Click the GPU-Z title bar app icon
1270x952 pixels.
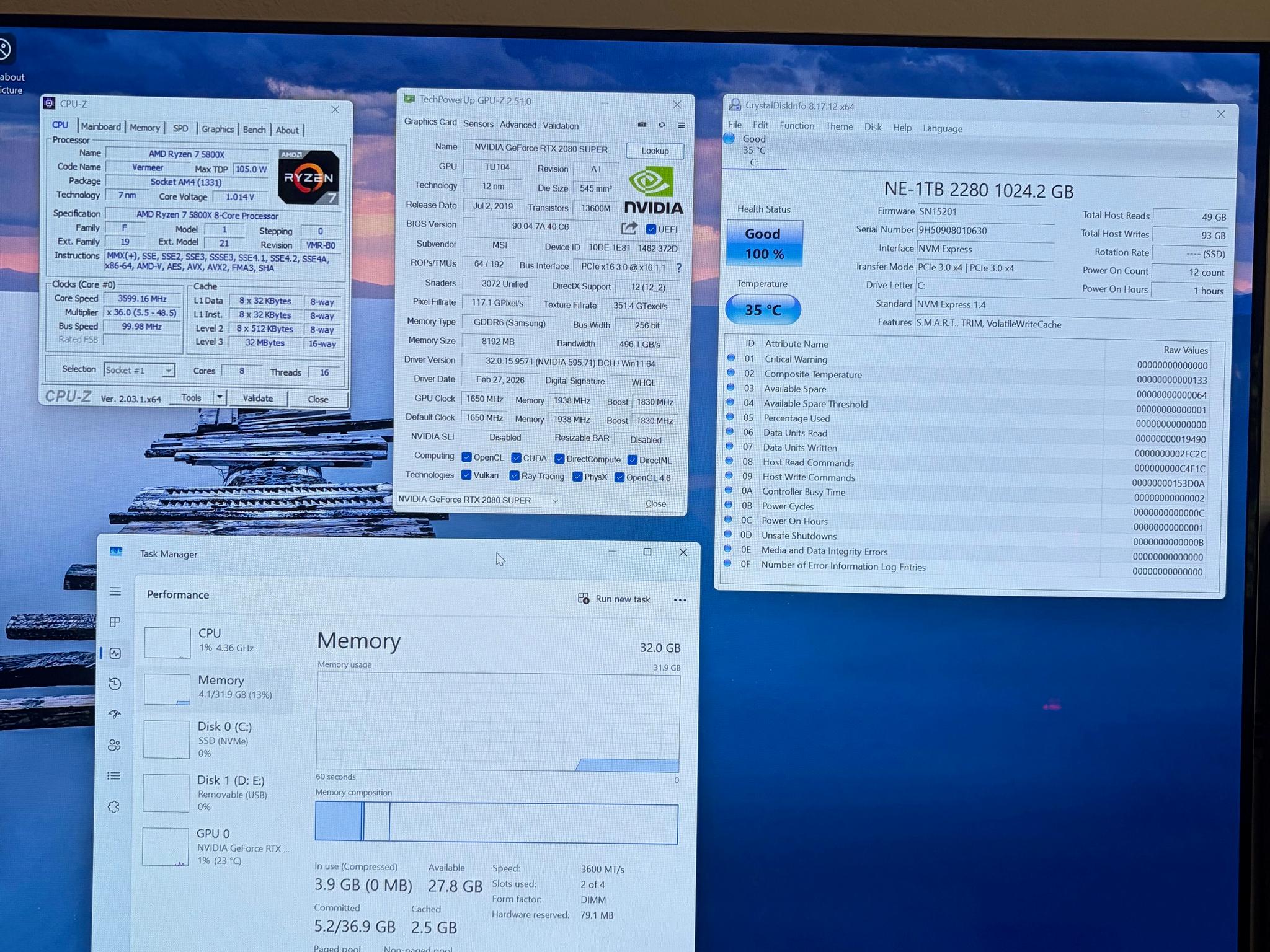click(x=409, y=99)
